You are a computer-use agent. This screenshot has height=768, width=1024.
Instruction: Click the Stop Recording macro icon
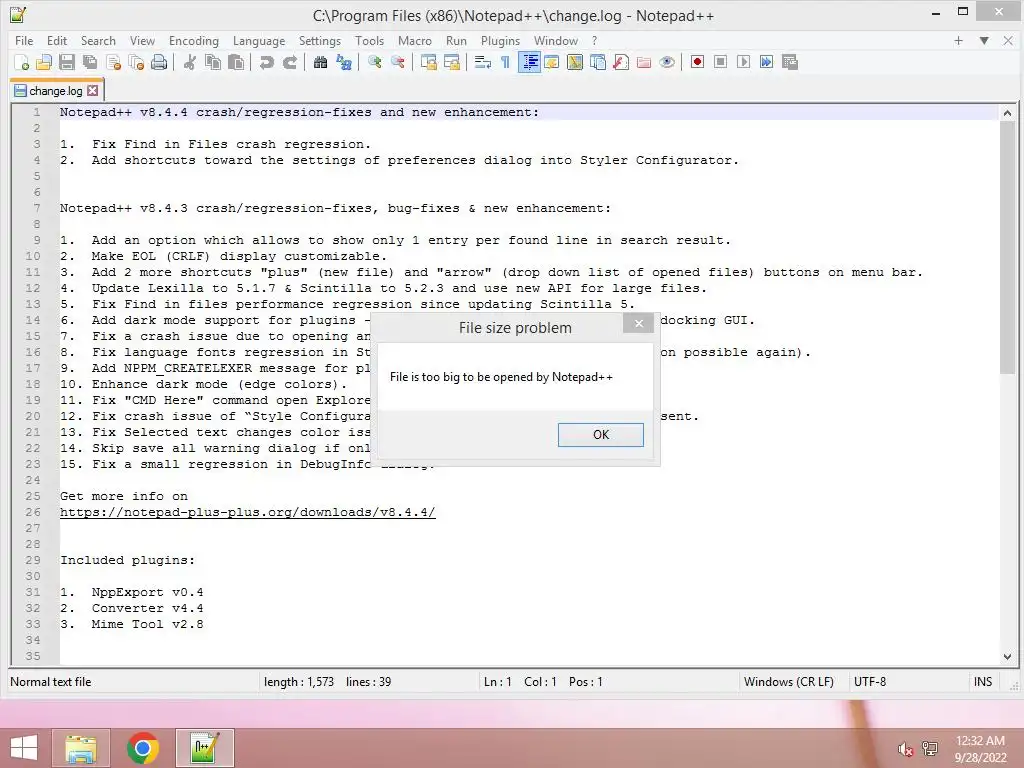[720, 62]
